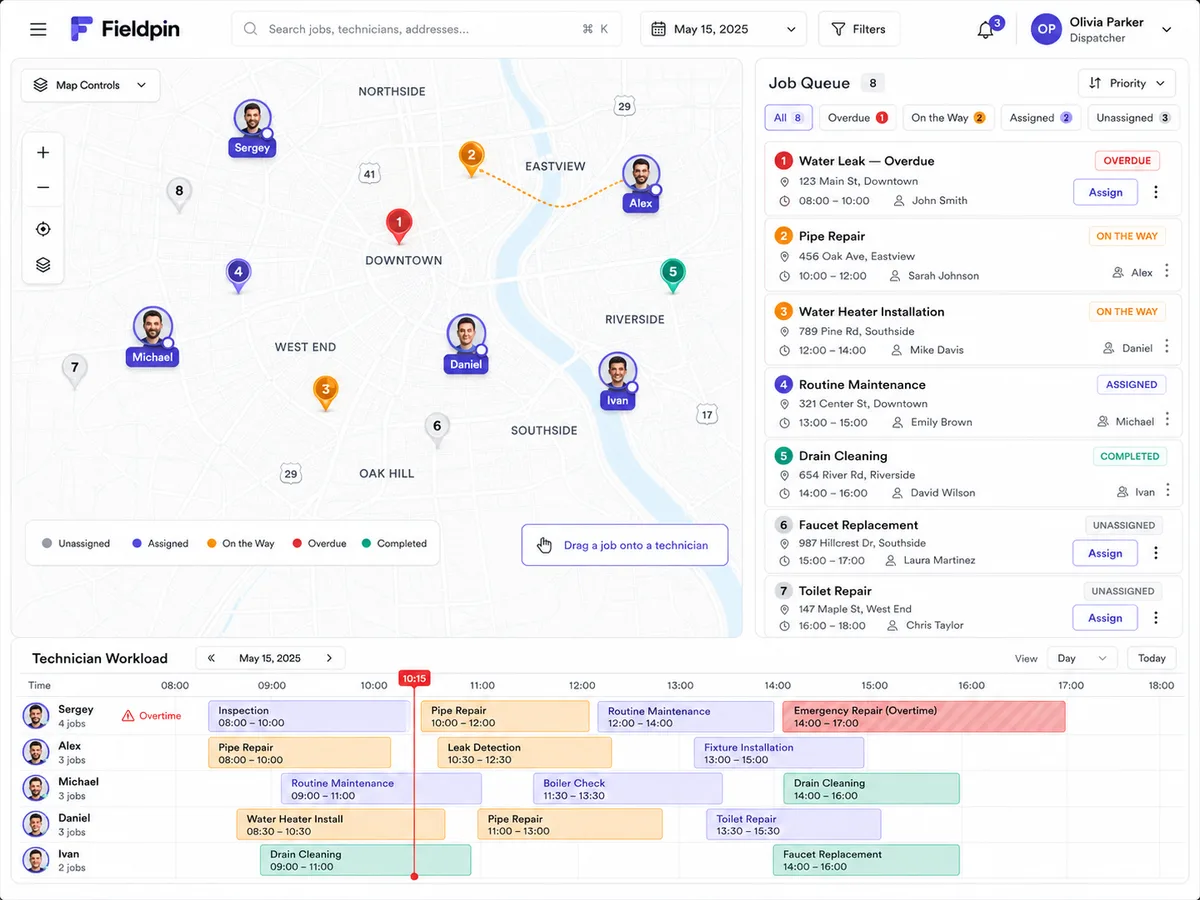Click Ivan's technician avatar on map
1200x900 pixels.
618,372
